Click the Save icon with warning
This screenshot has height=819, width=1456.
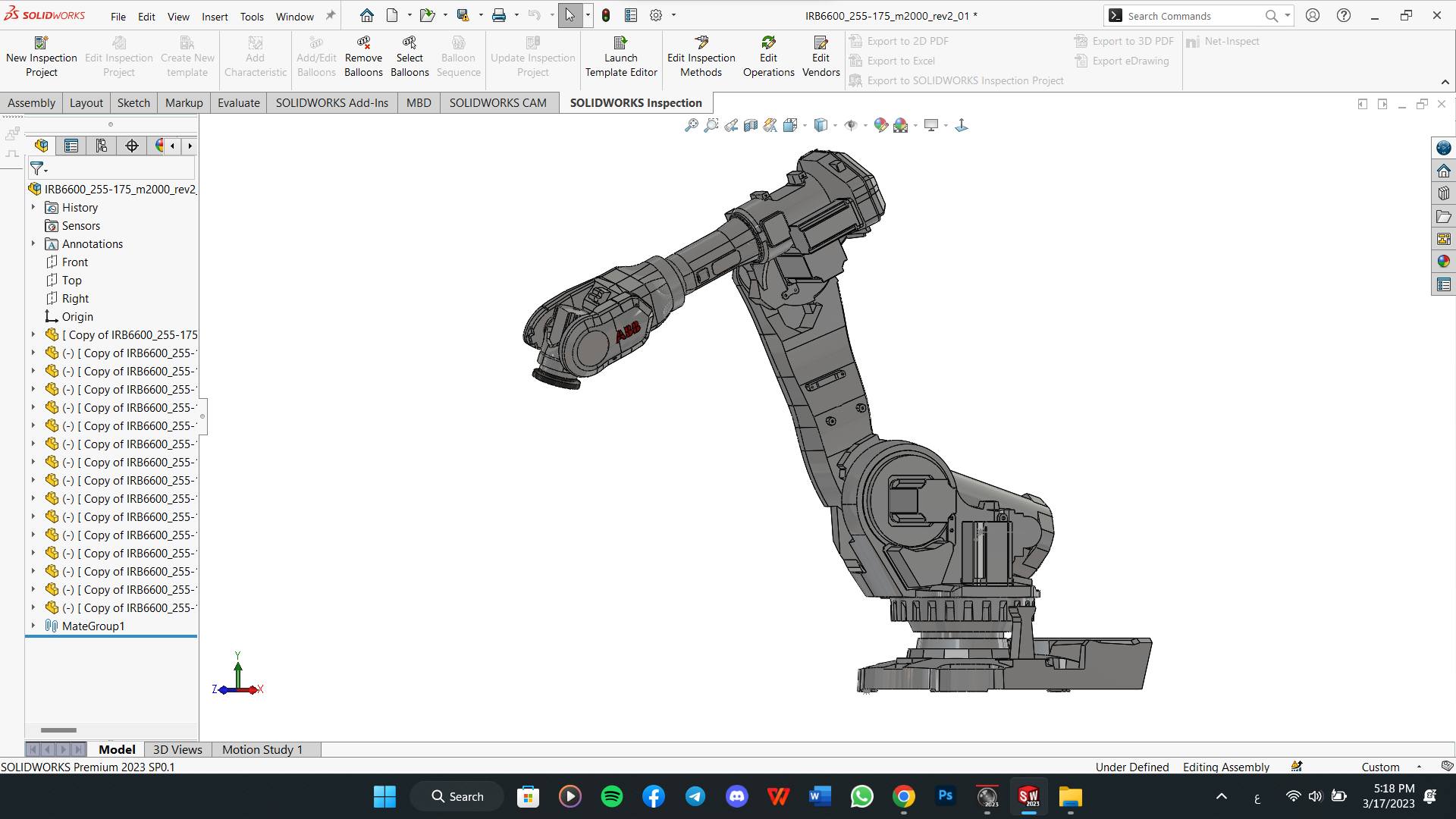tap(463, 15)
